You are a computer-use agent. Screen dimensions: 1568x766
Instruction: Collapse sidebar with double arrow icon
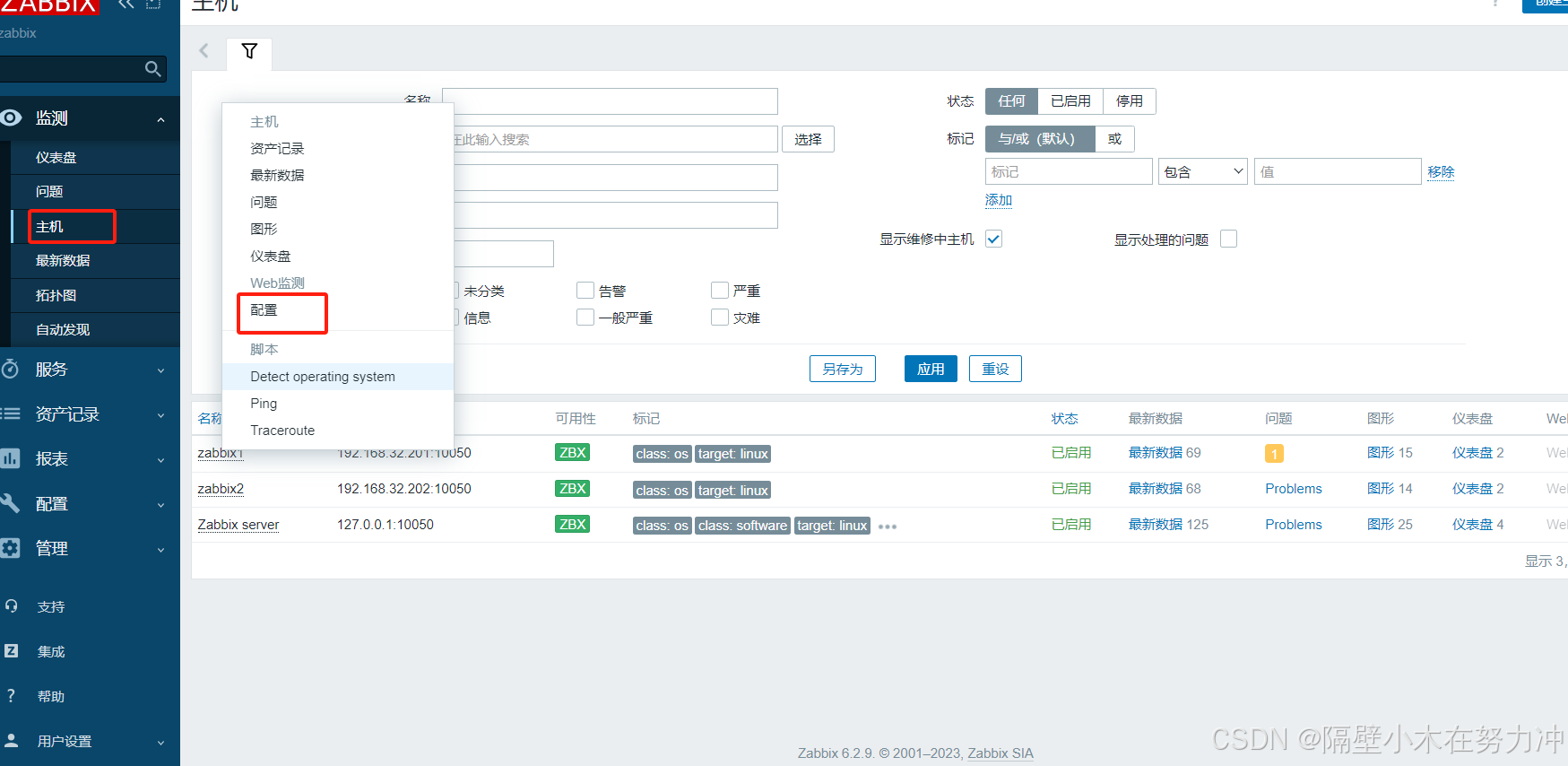click(126, 4)
